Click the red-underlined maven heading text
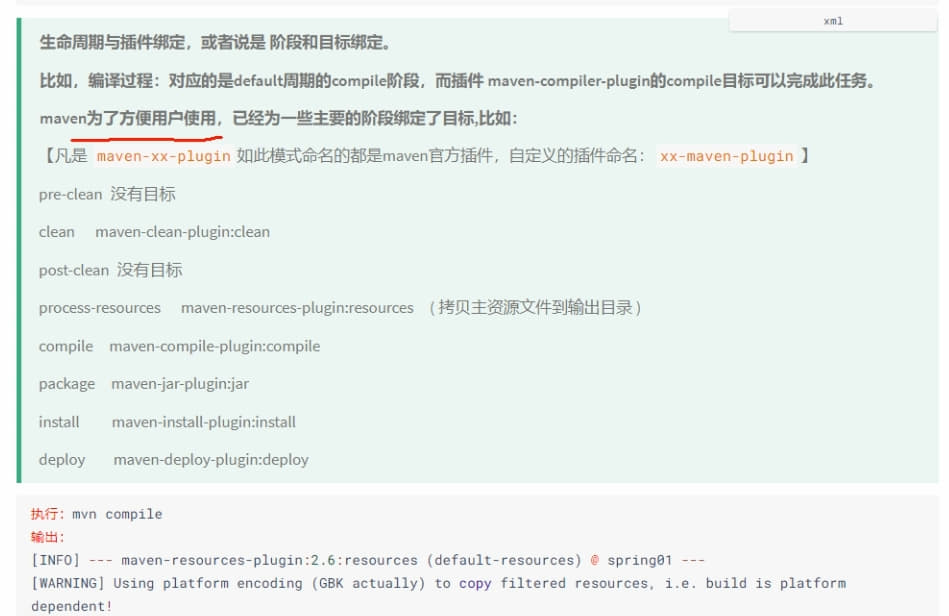The image size is (949, 616). tap(128, 119)
